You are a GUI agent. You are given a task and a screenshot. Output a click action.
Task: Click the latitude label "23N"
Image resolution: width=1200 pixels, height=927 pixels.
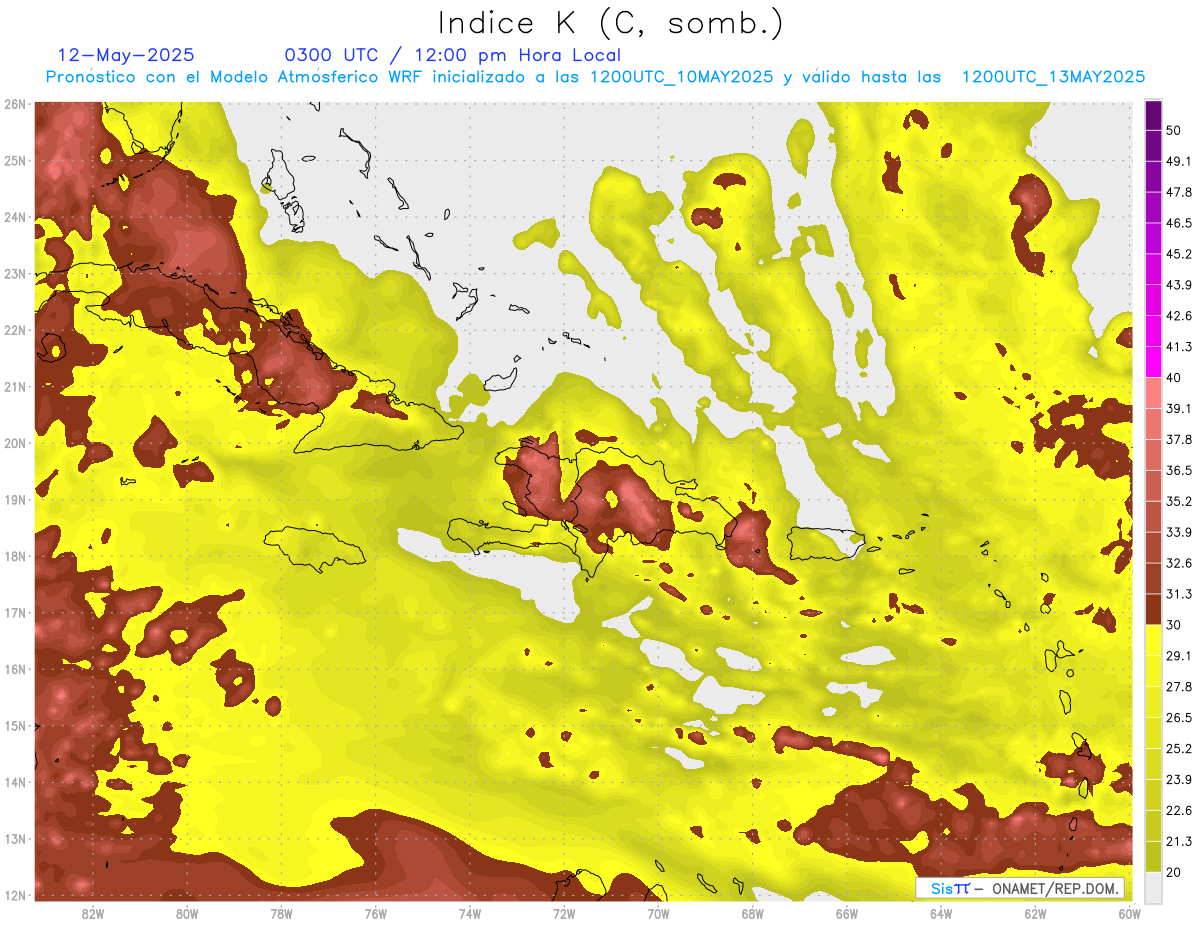tap(15, 274)
